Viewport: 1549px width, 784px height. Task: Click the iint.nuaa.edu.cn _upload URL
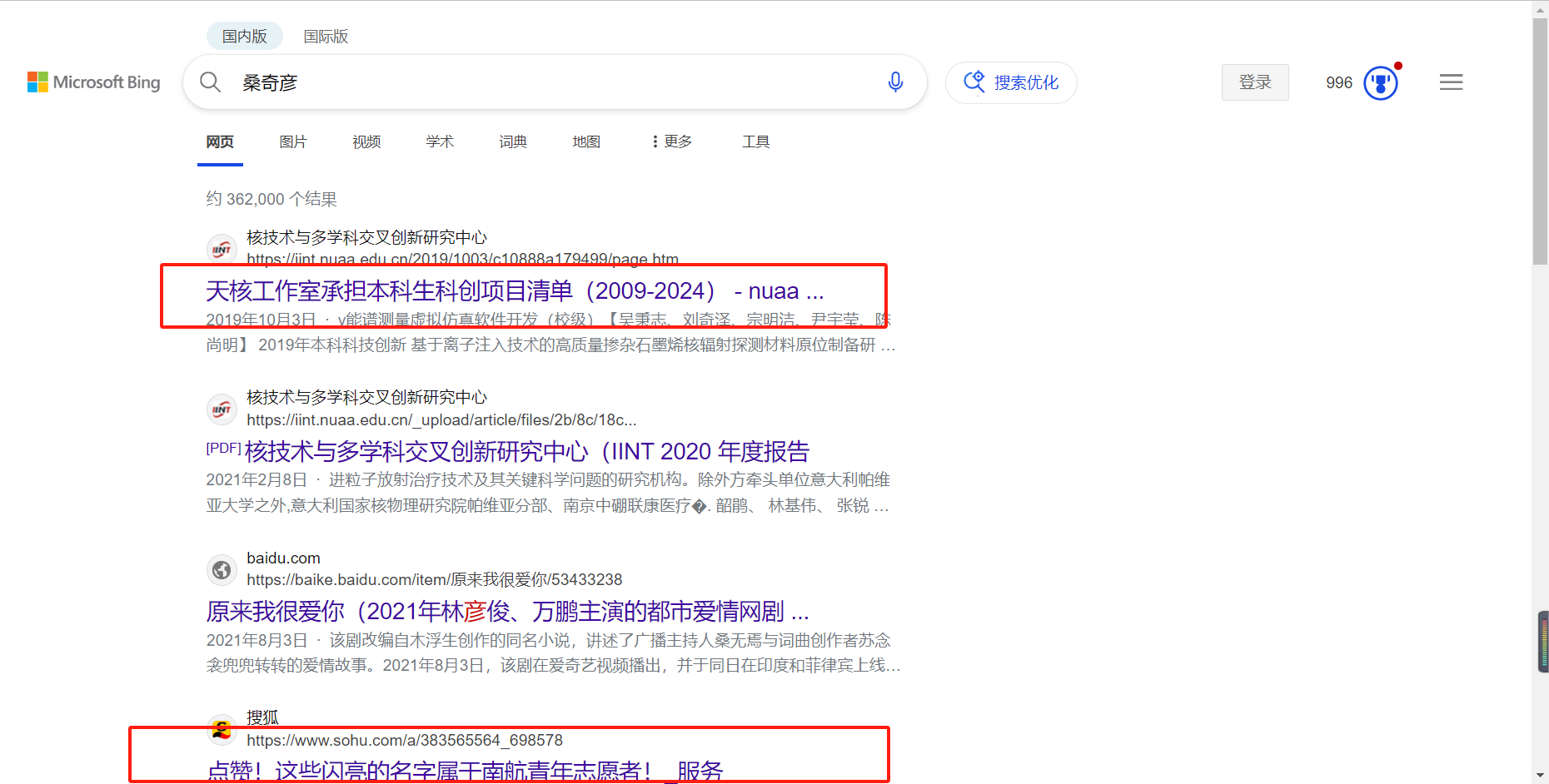[x=441, y=420]
